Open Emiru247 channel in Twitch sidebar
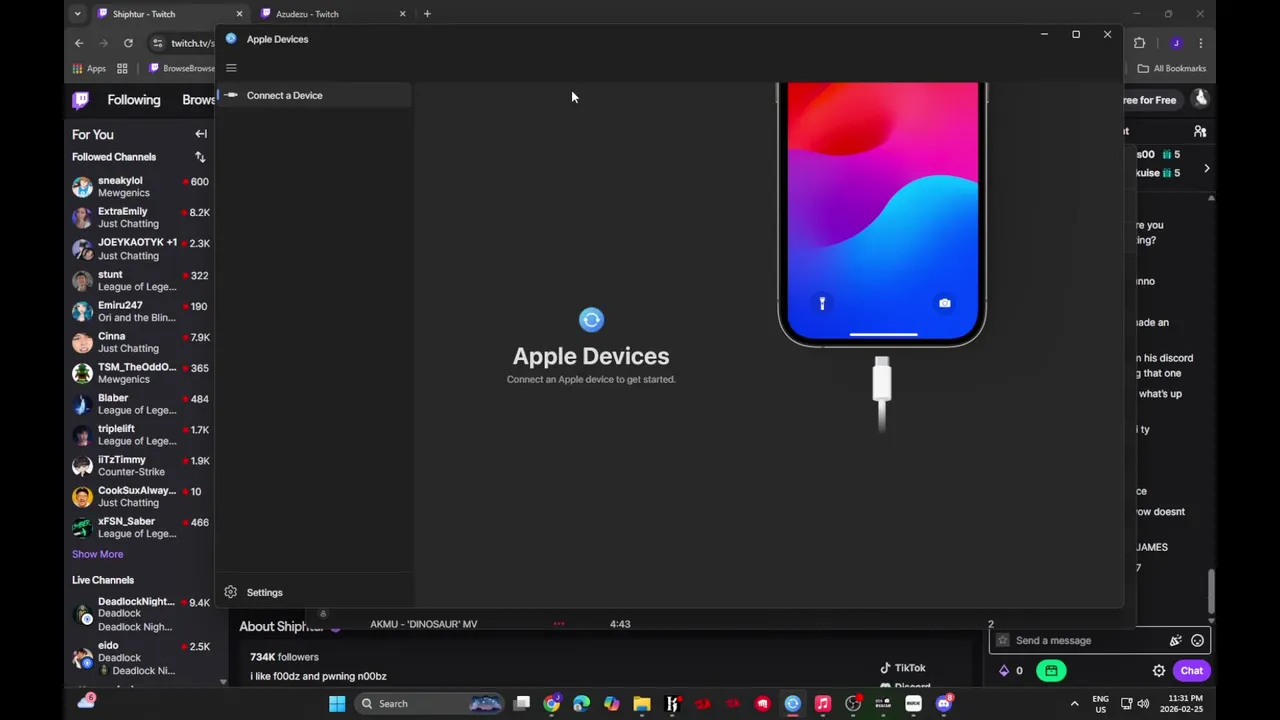 (x=140, y=311)
